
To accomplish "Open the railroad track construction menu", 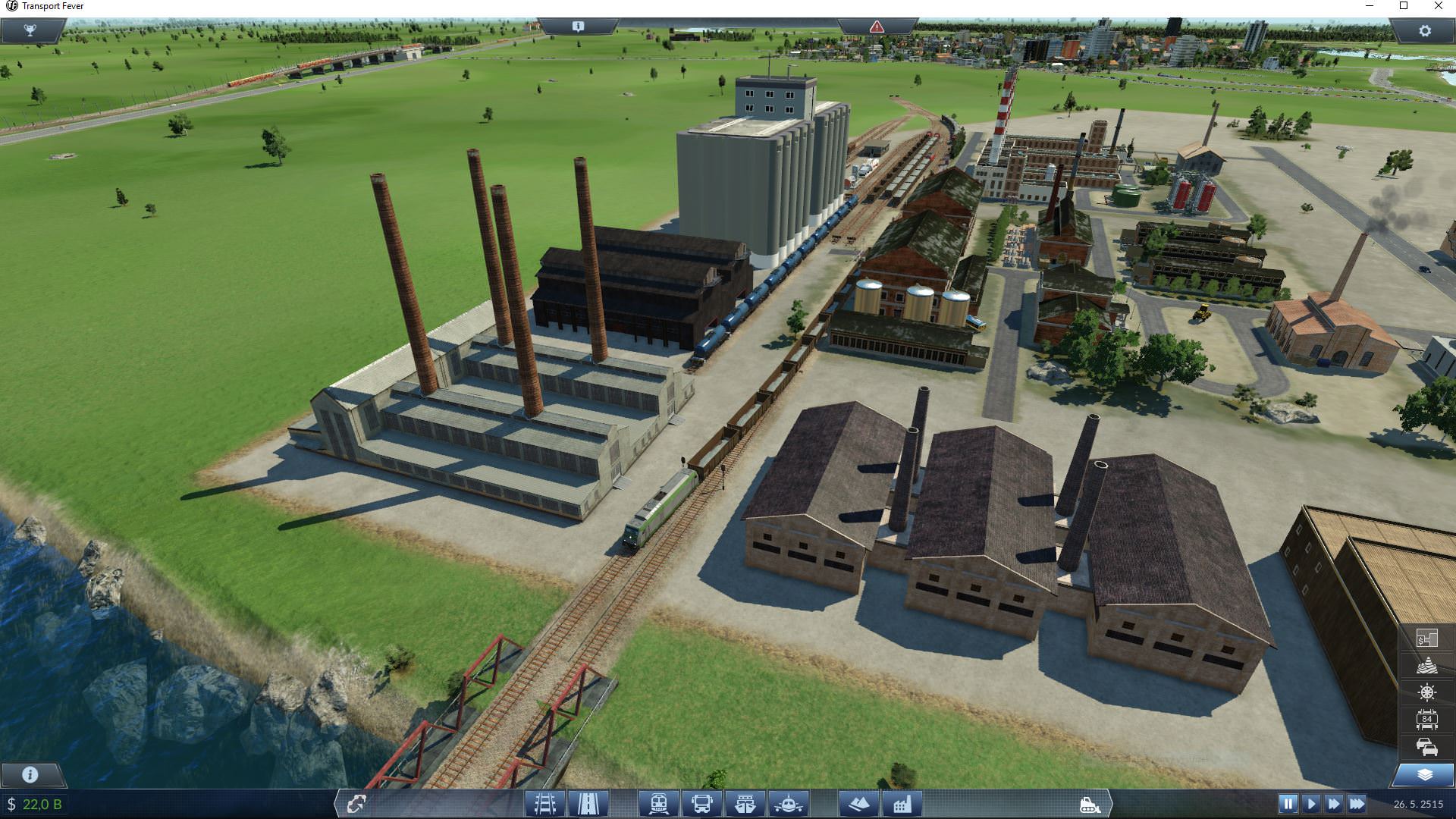I will tap(545, 804).
